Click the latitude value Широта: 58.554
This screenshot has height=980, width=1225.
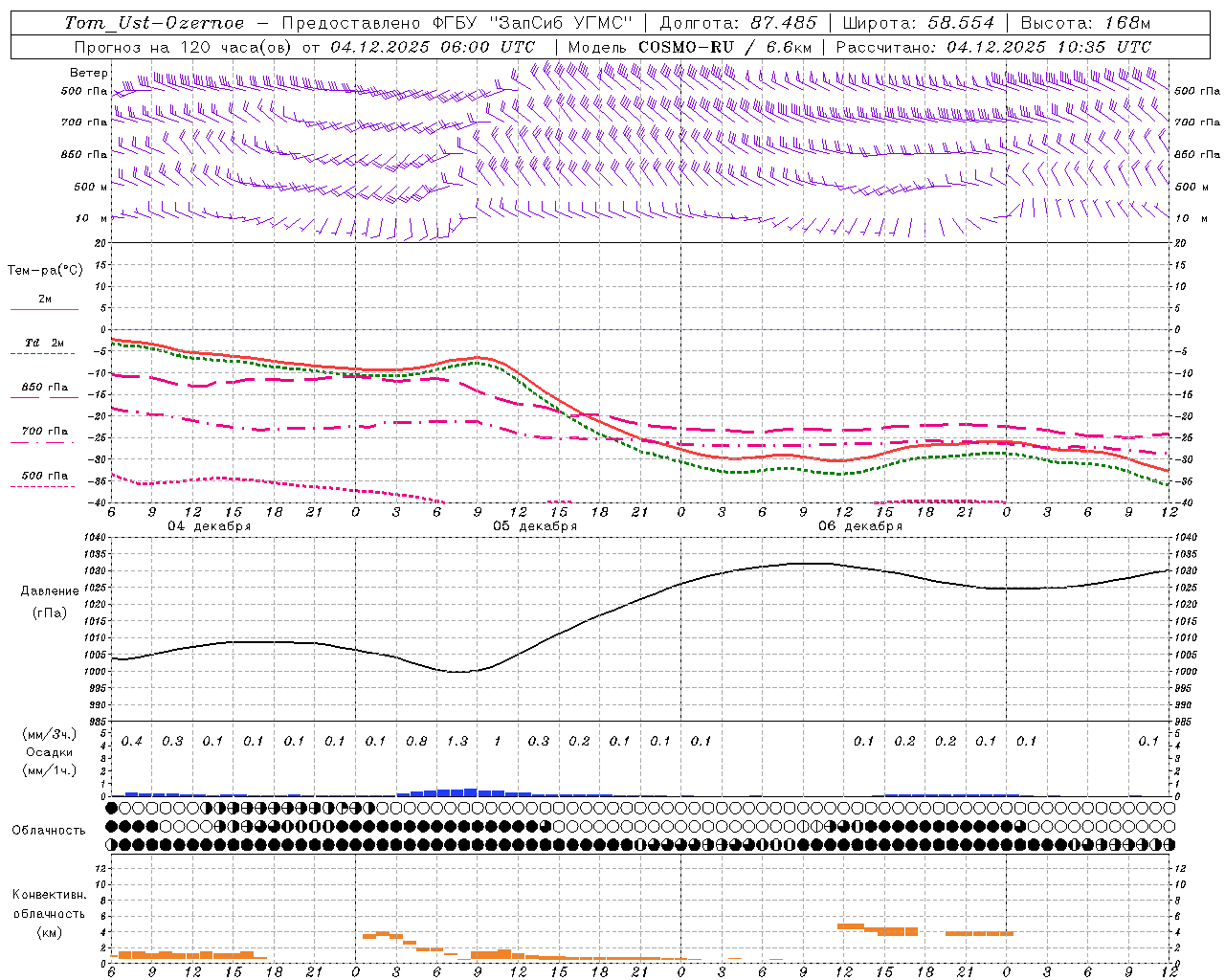tap(918, 23)
